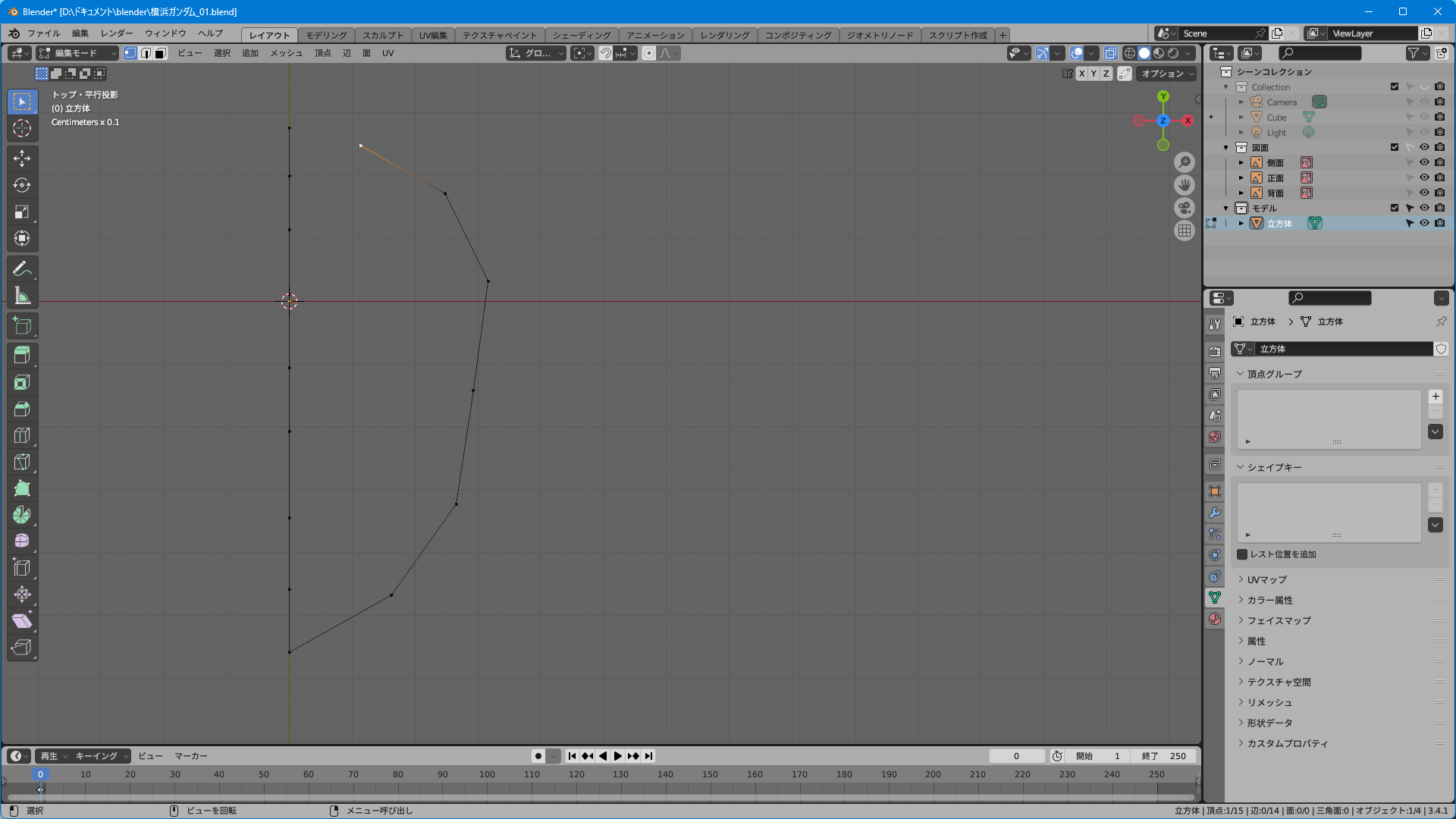Choose the Extrude Region tool
Image resolution: width=1456 pixels, height=819 pixels.
click(x=22, y=355)
